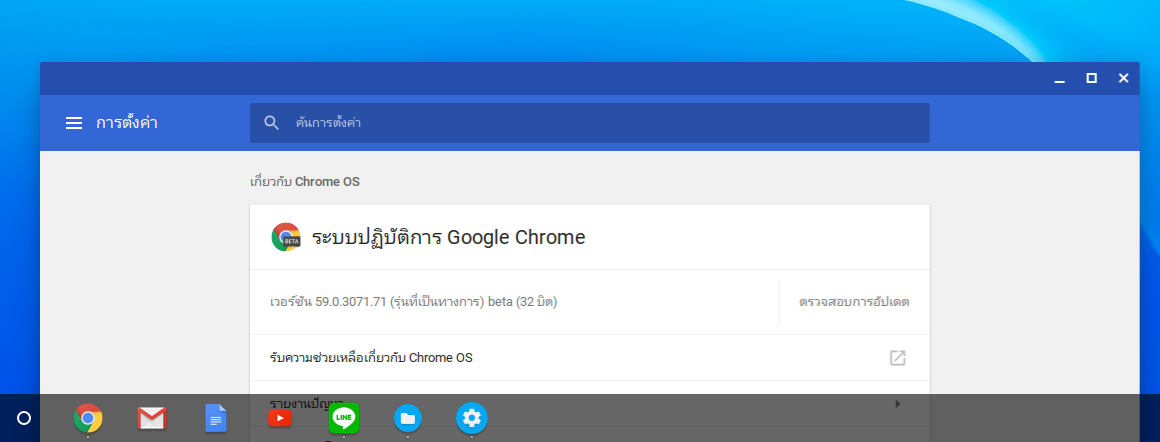Open the Files app from the shelf
1160x442 pixels.
(408, 418)
